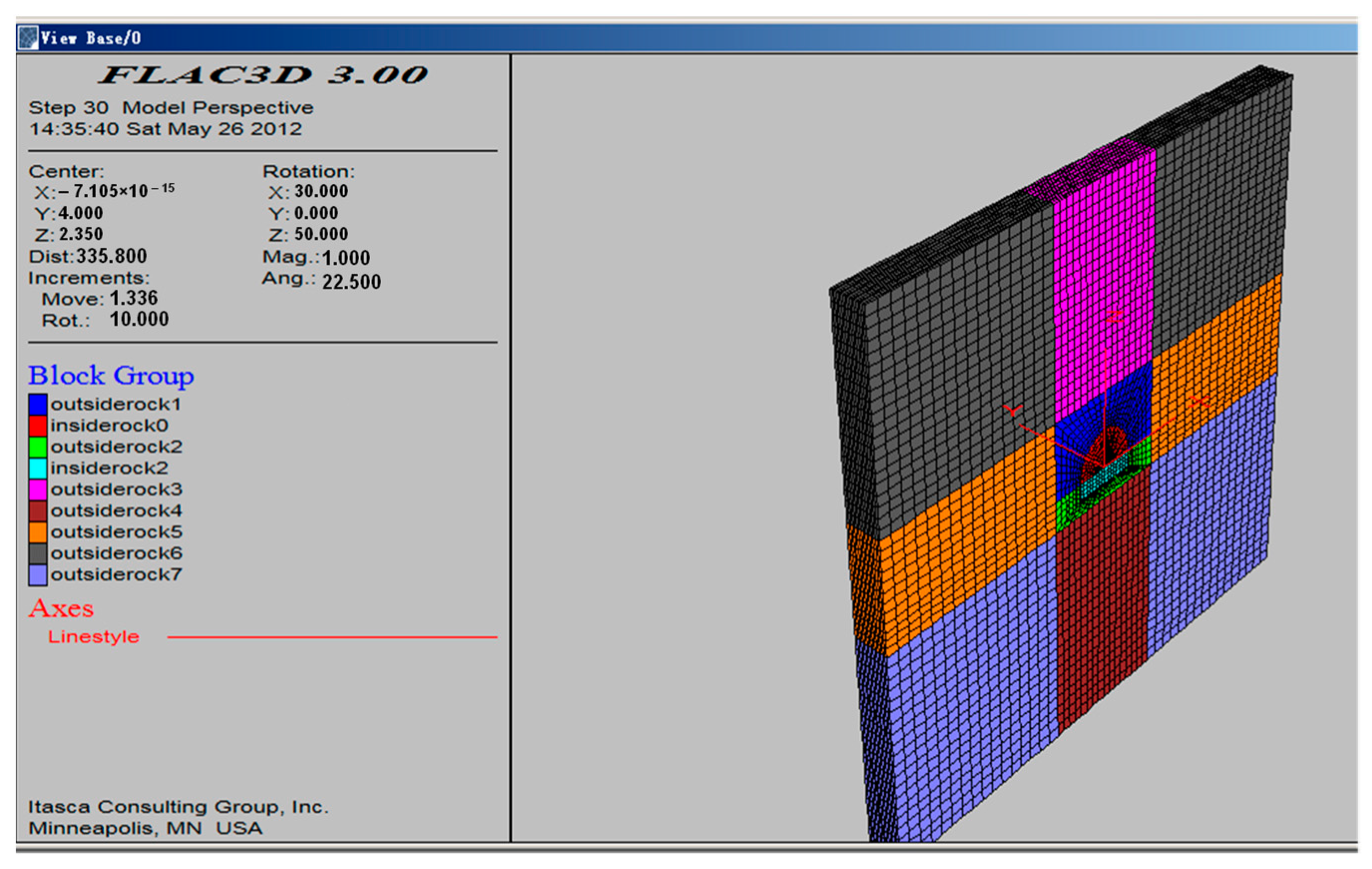Select the red insiderock0 legend swatch
Screen dimensions: 1372x869
(37, 425)
